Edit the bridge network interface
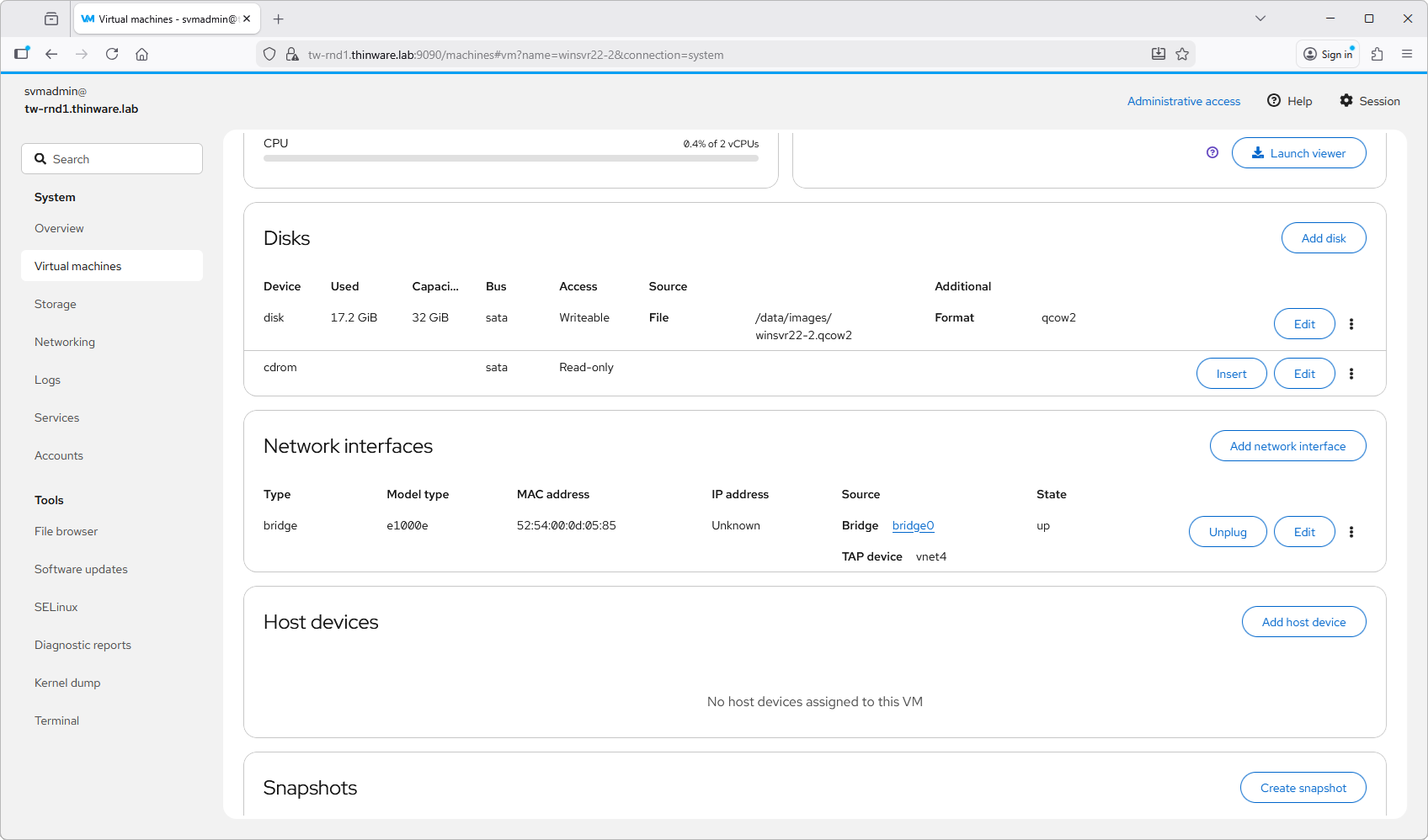The width and height of the screenshot is (1428, 840). (1304, 532)
